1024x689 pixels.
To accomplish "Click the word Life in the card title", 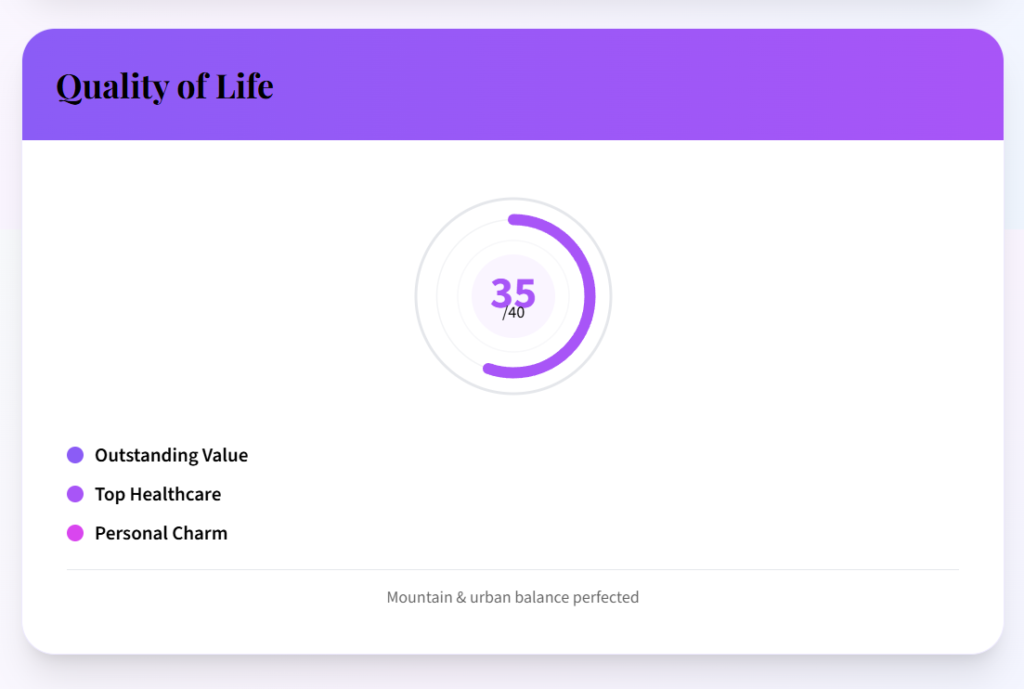I will [x=245, y=86].
